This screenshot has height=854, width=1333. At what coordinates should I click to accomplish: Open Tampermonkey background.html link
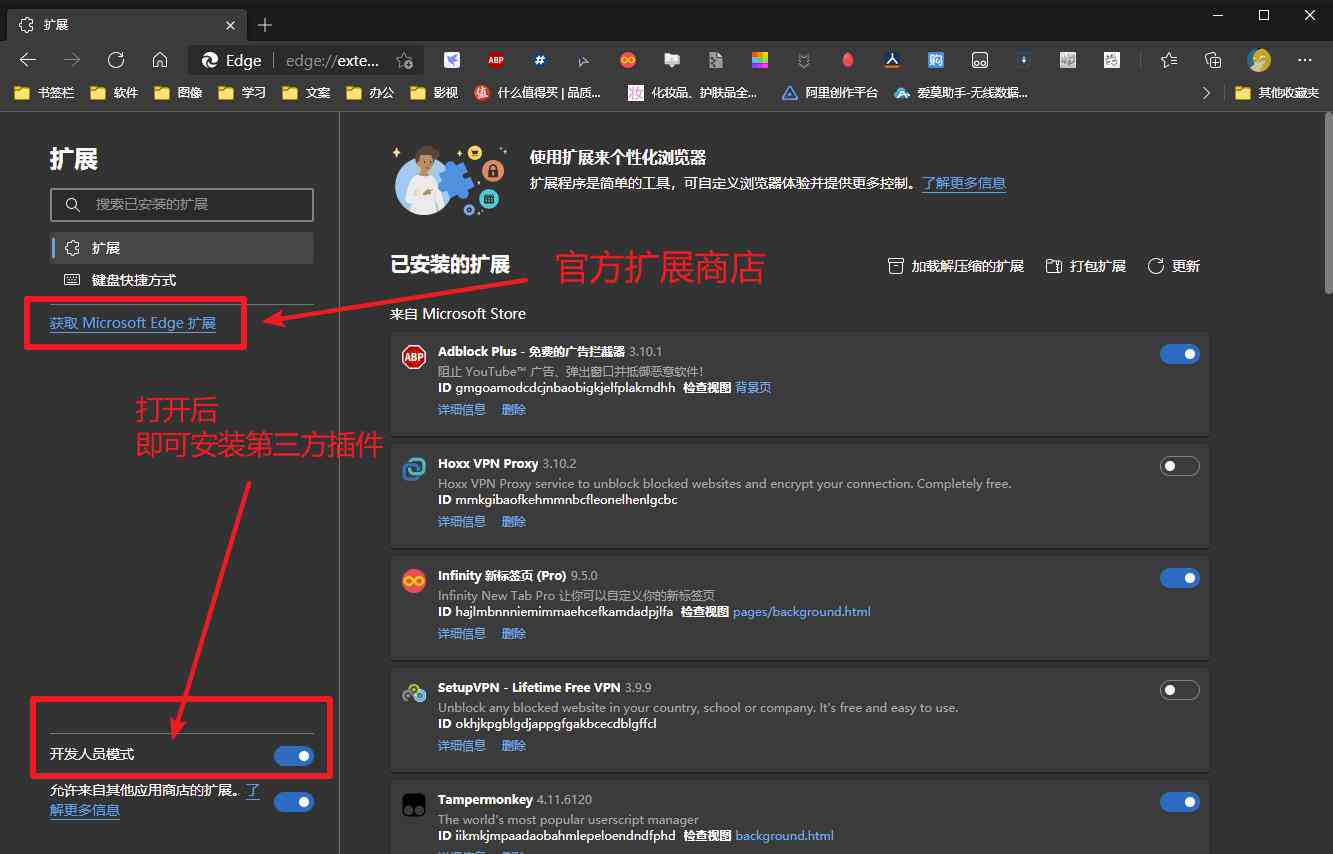pyautogui.click(x=784, y=835)
